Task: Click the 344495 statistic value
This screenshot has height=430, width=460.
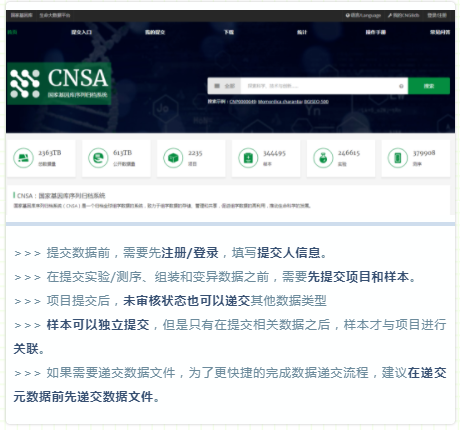Action: (274, 153)
